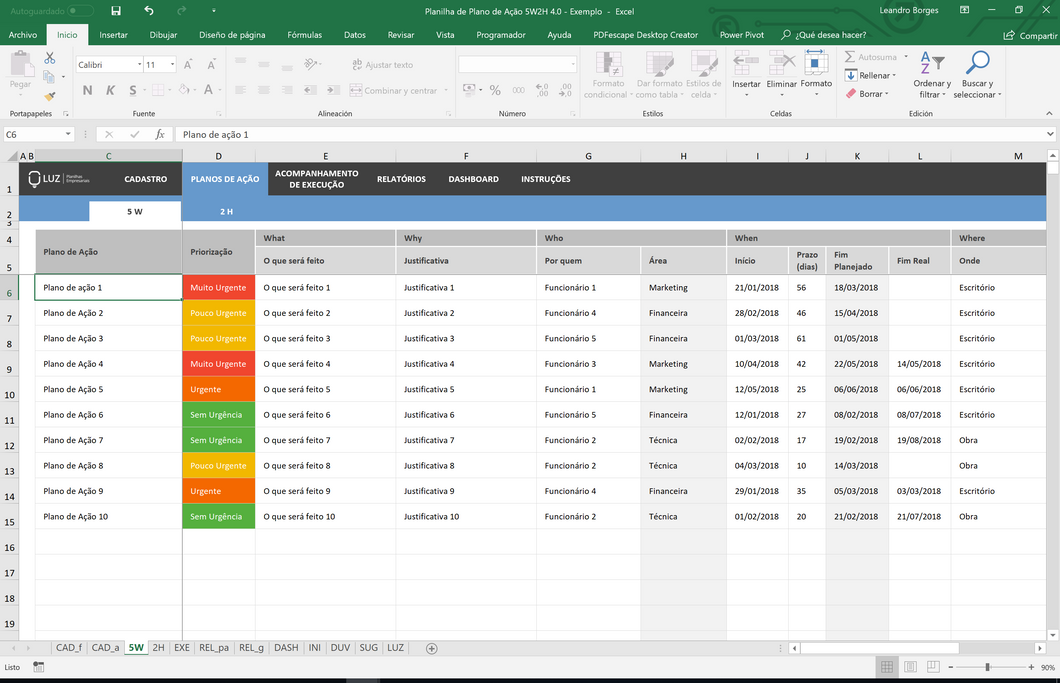Open the Vista ribbon tab
The width and height of the screenshot is (1060, 683).
(x=445, y=34)
